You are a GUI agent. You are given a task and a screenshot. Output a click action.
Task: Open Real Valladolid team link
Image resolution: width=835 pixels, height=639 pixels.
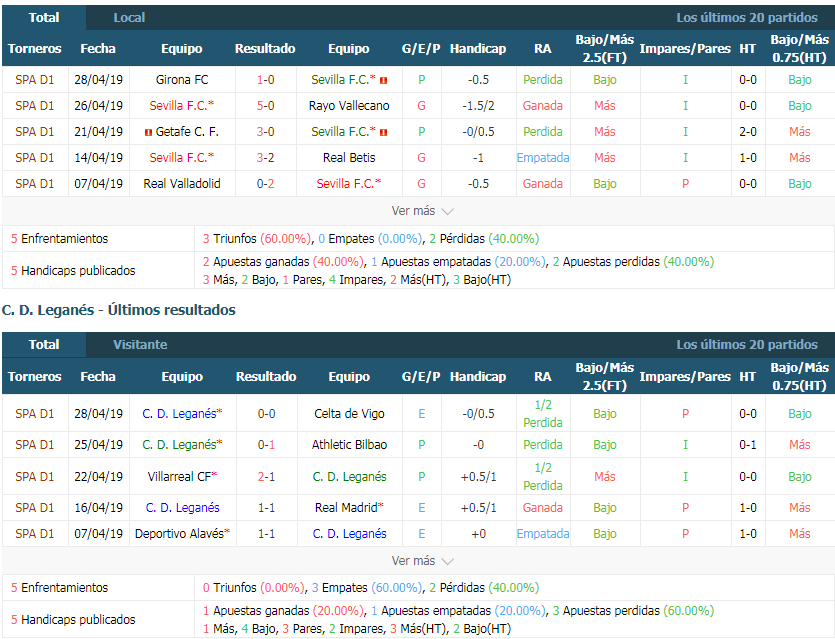pyautogui.click(x=182, y=184)
